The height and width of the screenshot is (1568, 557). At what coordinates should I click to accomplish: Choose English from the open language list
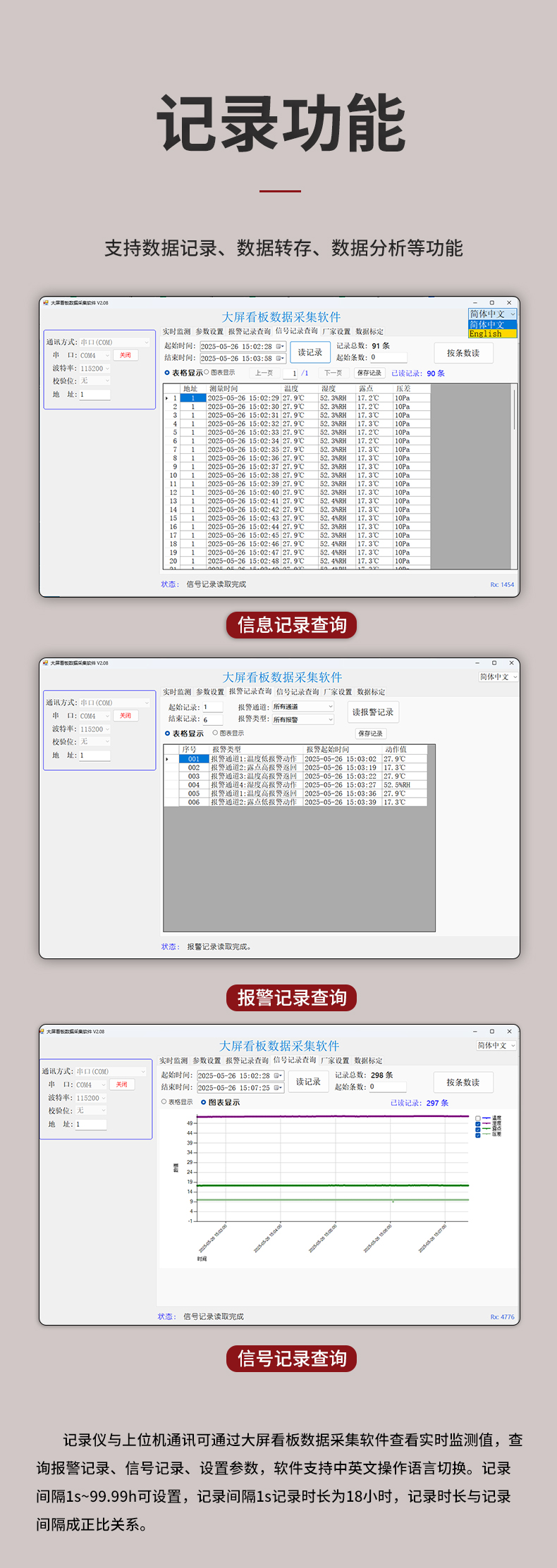pyautogui.click(x=492, y=334)
